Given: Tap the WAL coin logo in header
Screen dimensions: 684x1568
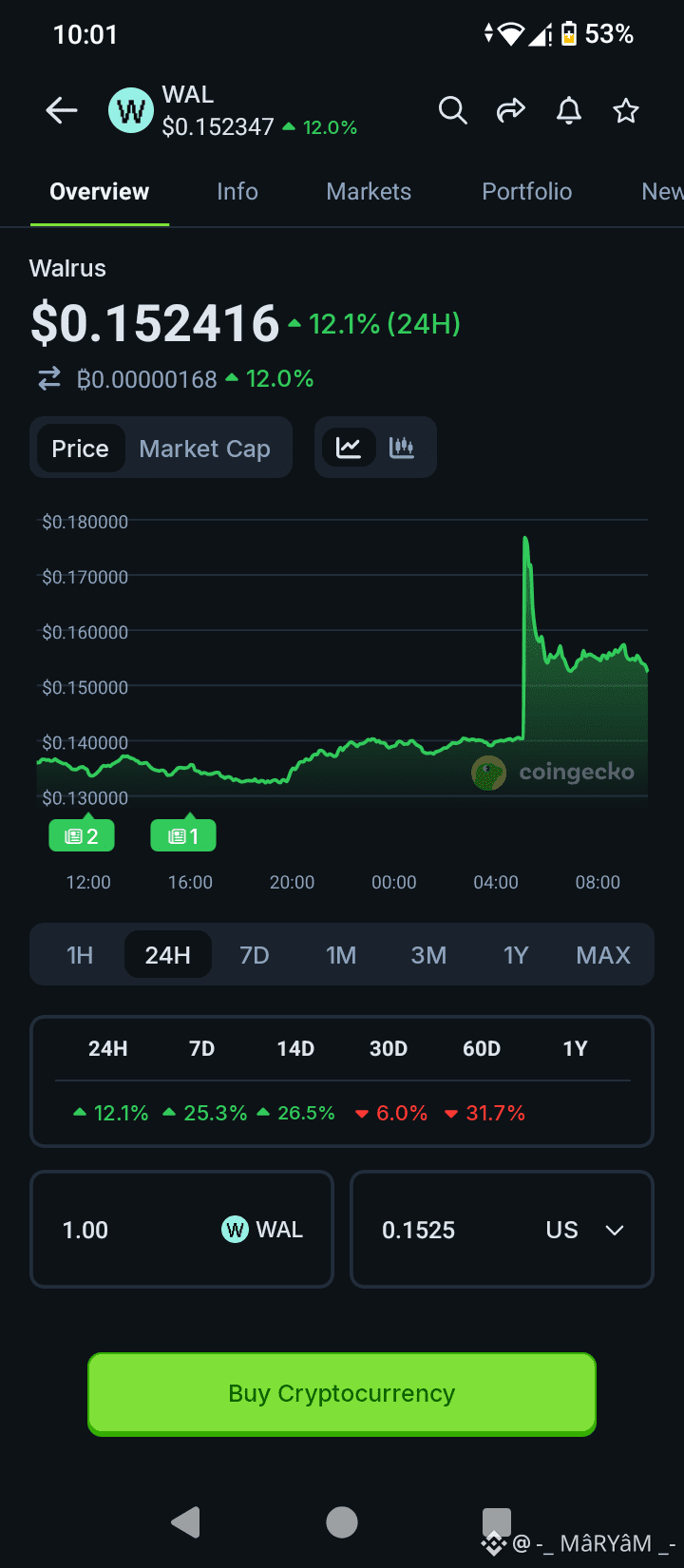Looking at the screenshot, I should [x=130, y=111].
